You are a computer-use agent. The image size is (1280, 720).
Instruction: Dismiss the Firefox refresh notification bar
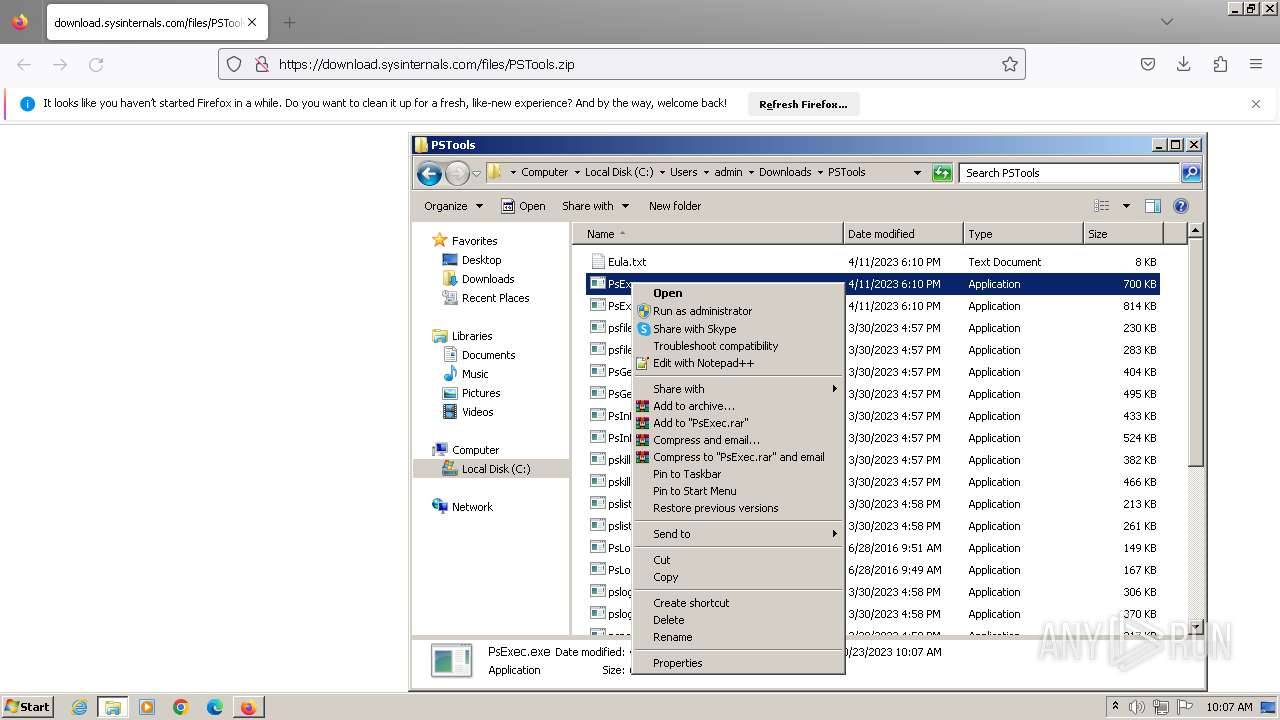tap(1256, 104)
